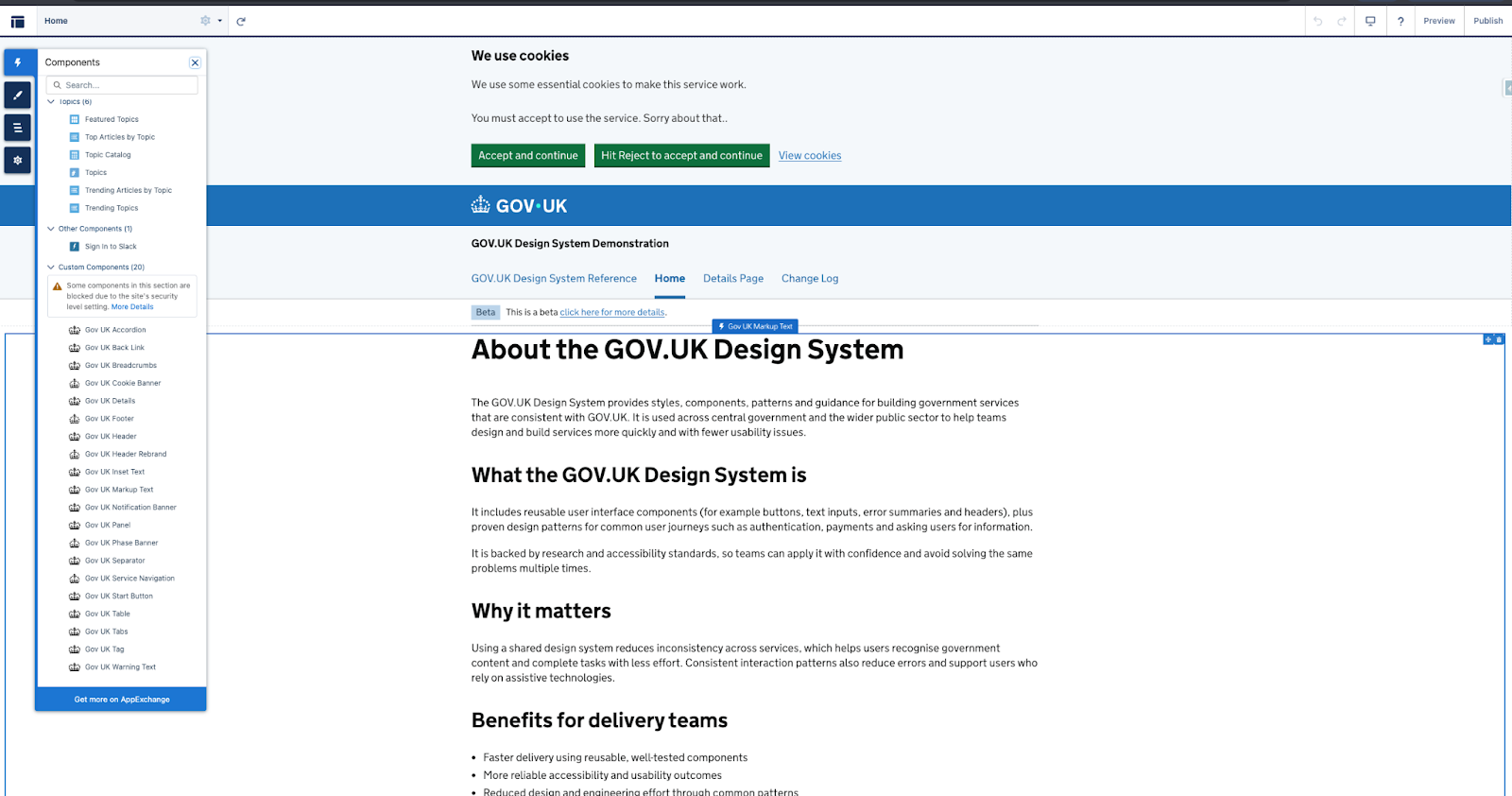This screenshot has height=796, width=1512.
Task: Open the Theme panel paintbrush icon
Action: coord(17,95)
